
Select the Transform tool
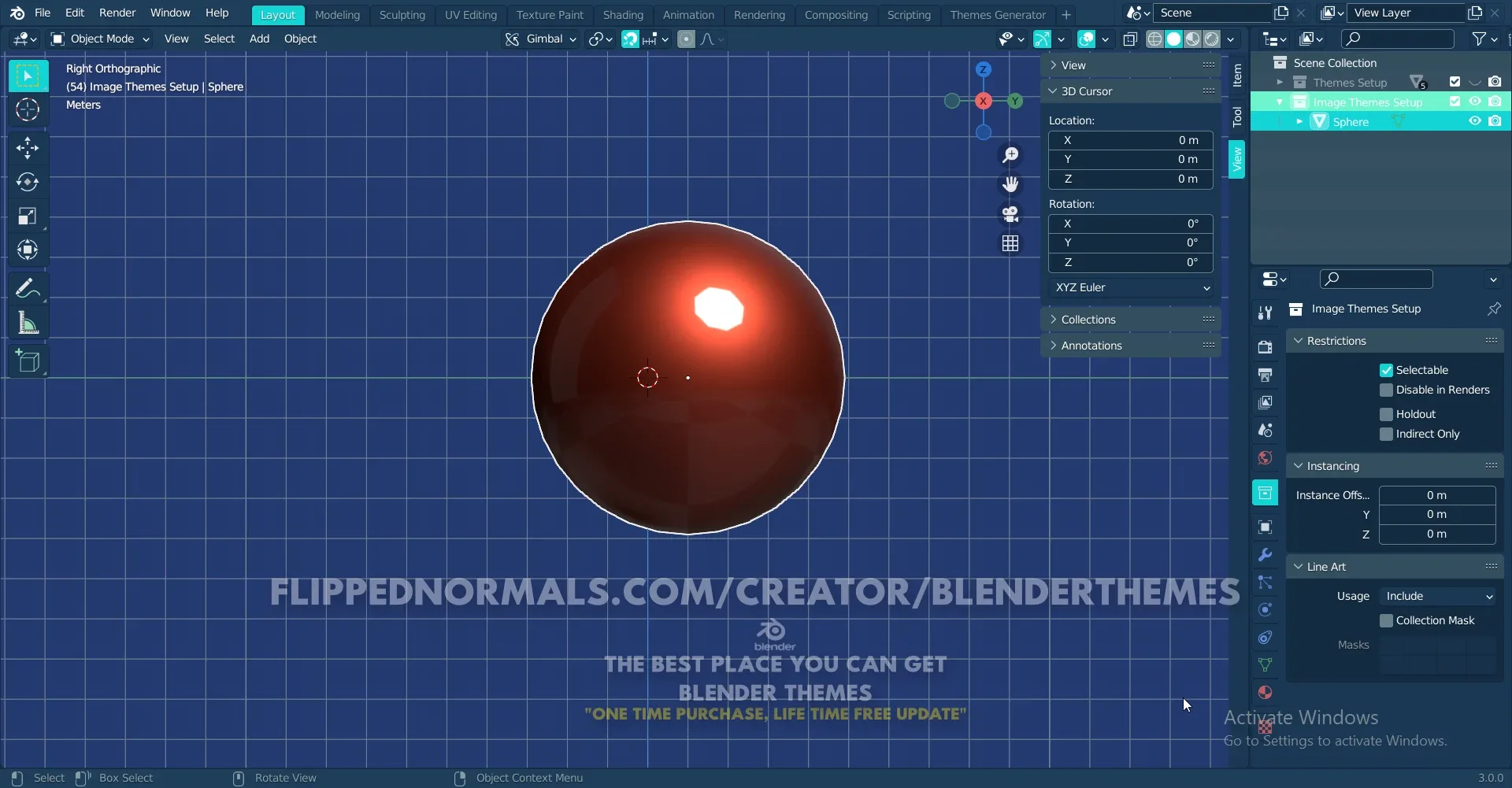28,250
